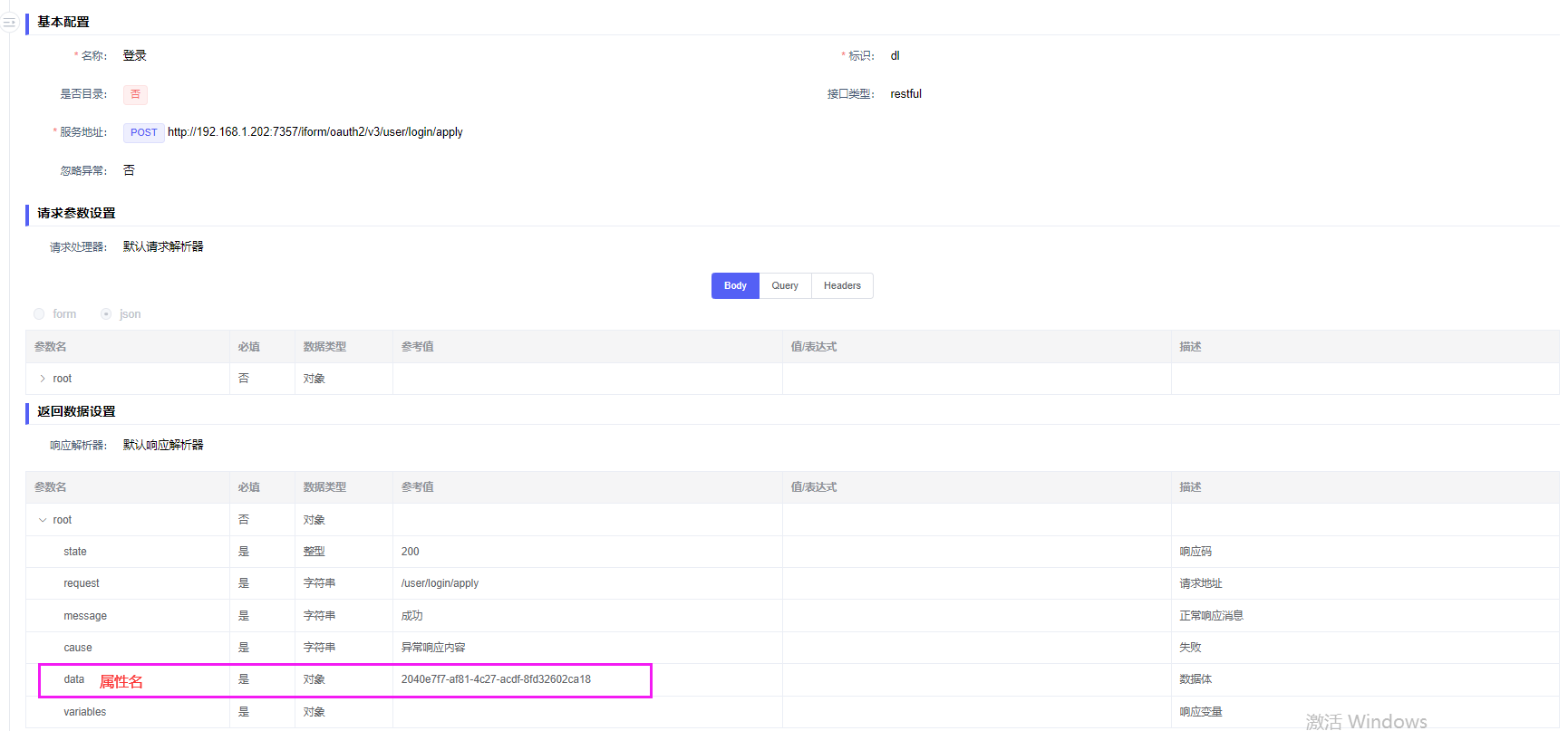Select the variables parameter row
The width and height of the screenshot is (1568, 731).
85,712
